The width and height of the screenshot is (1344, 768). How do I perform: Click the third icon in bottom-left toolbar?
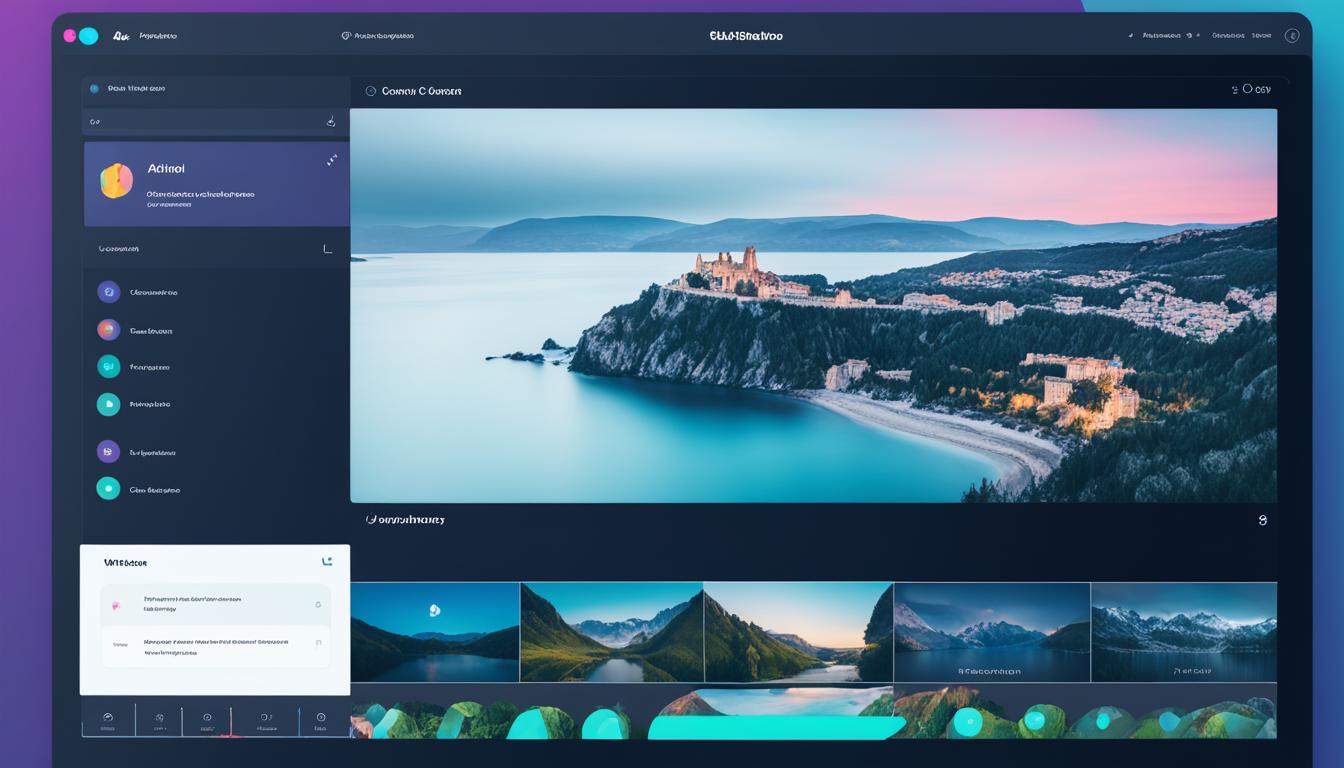click(207, 717)
